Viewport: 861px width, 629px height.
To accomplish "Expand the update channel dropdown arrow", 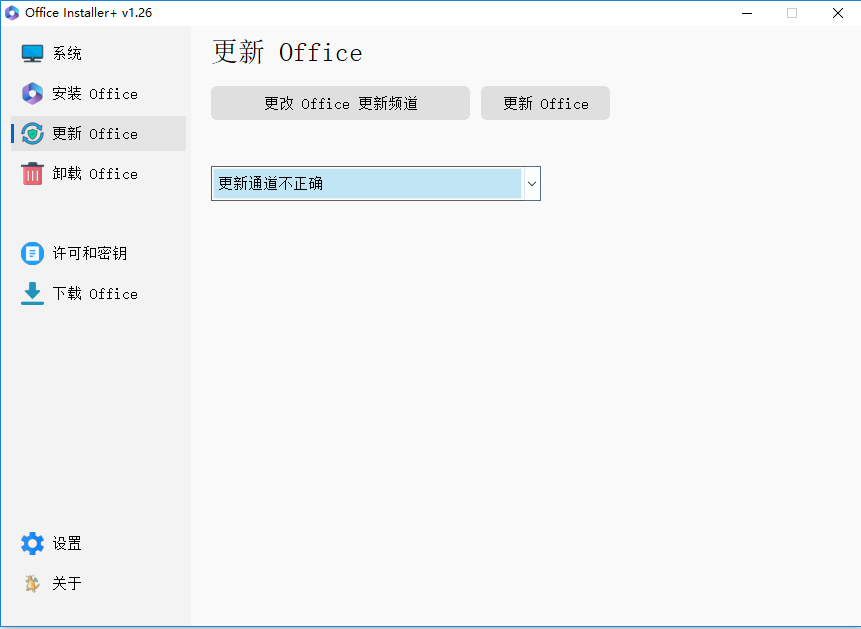I will point(532,184).
